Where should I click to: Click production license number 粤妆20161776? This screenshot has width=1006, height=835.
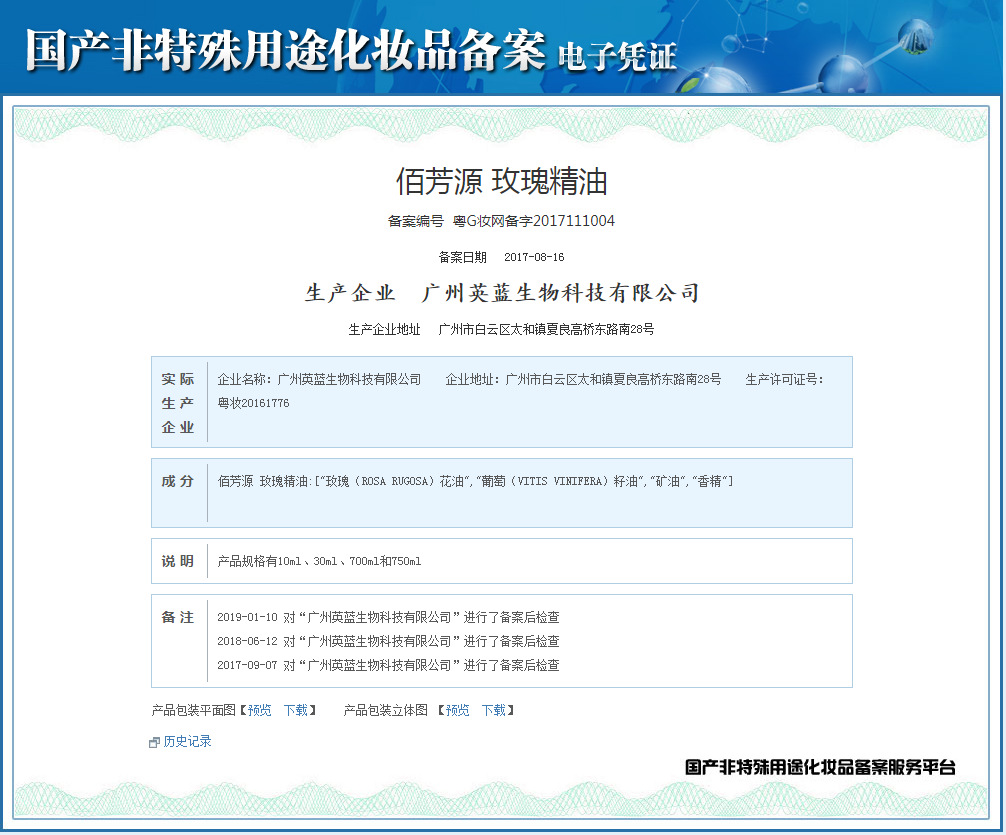tap(253, 403)
